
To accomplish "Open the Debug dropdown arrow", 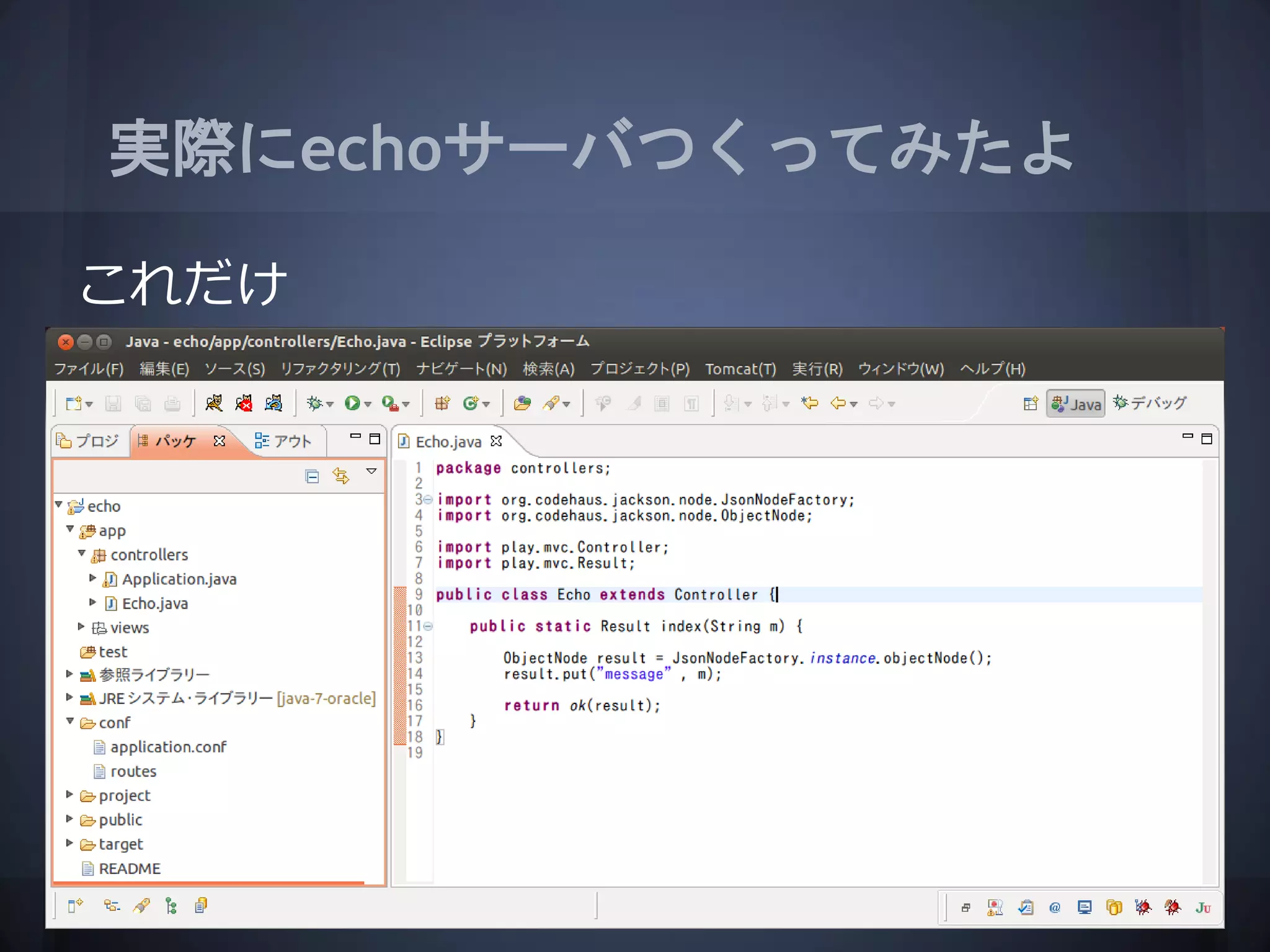I will click(x=330, y=405).
